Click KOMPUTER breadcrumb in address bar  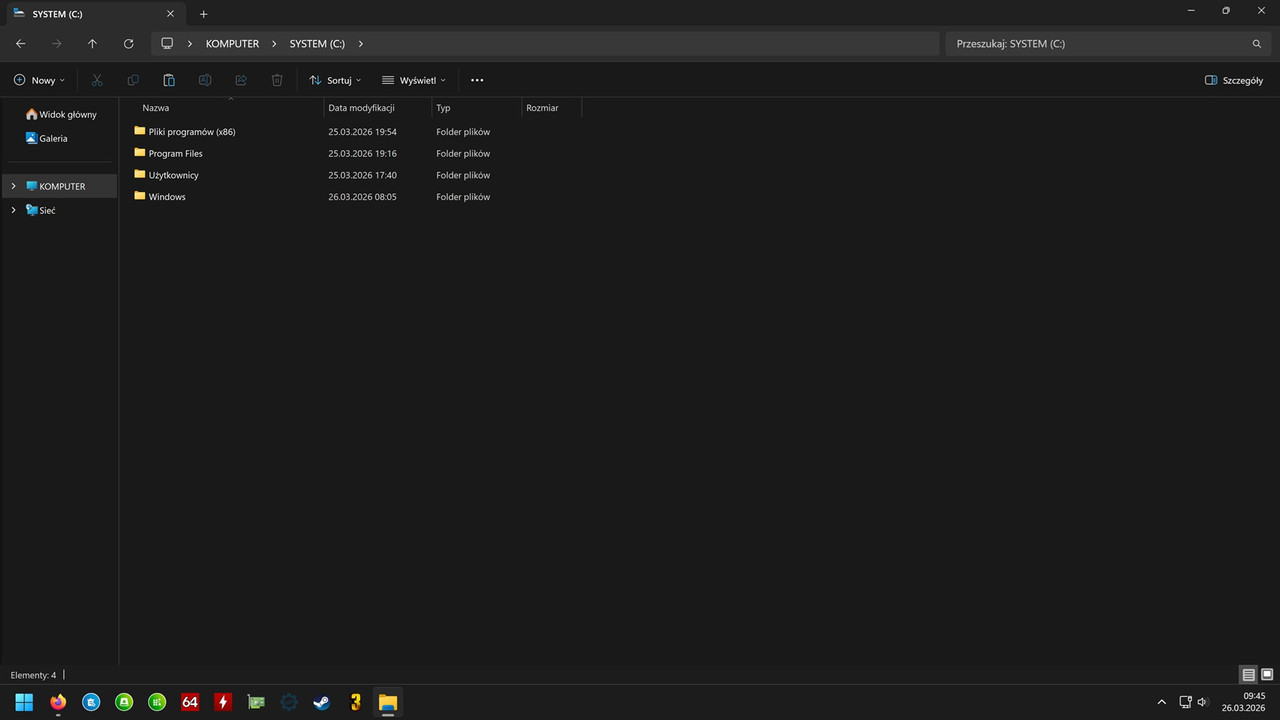[232, 44]
